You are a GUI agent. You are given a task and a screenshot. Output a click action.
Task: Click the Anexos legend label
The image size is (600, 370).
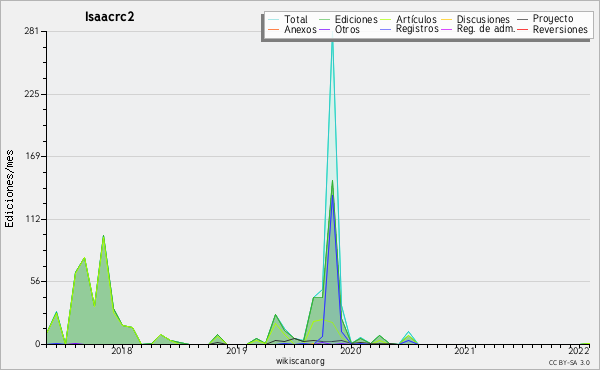pos(300,29)
